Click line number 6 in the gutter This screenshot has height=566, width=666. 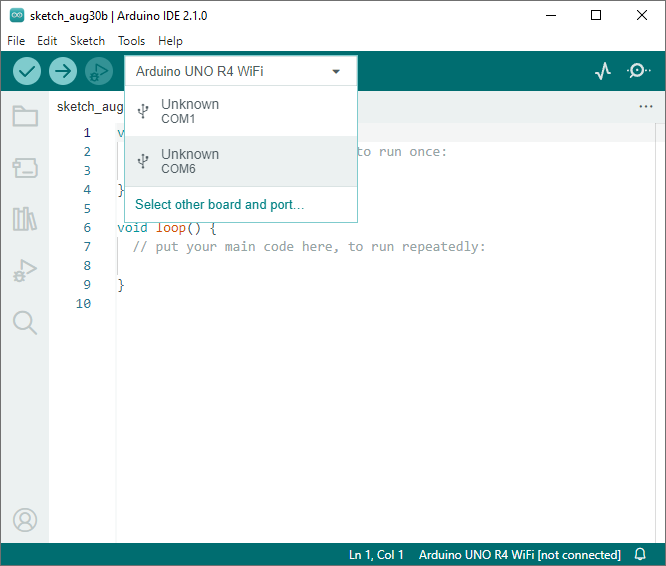click(87, 228)
